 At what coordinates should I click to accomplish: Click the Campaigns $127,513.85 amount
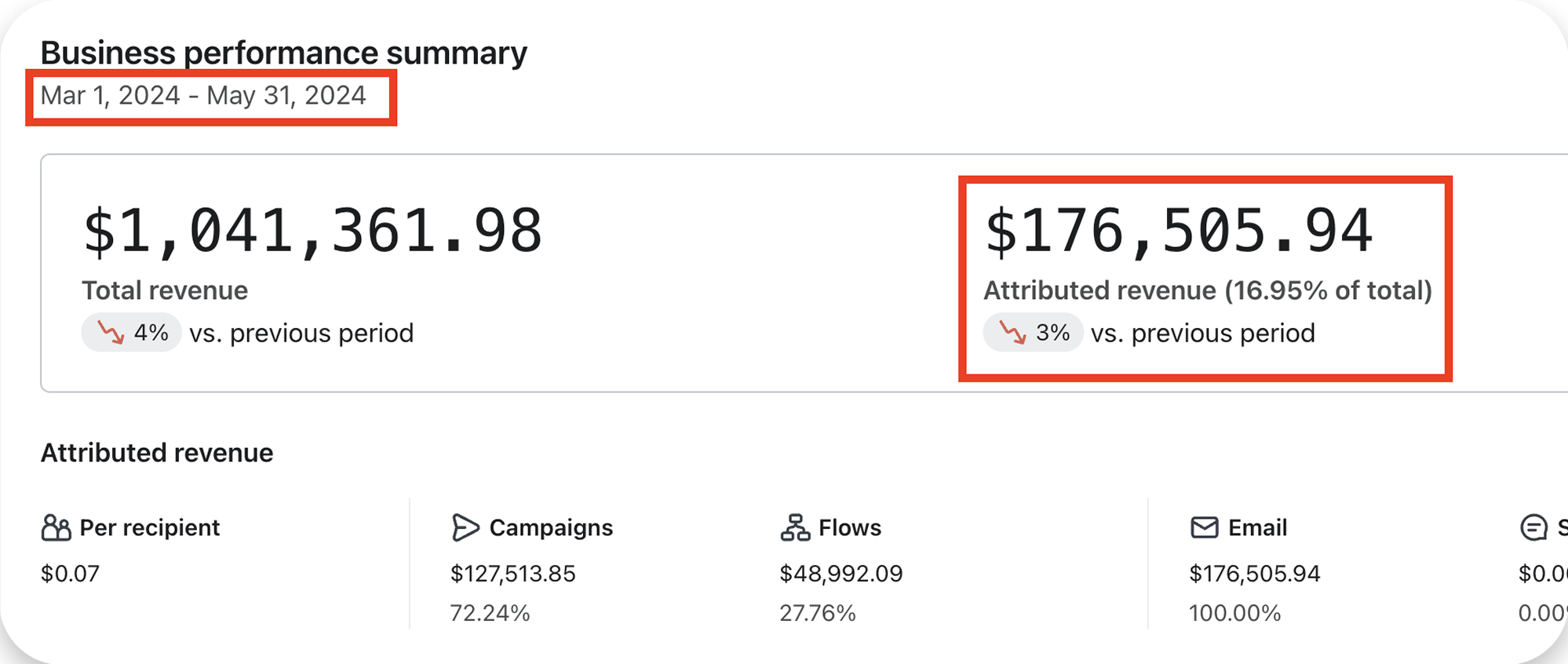pyautogui.click(x=512, y=574)
